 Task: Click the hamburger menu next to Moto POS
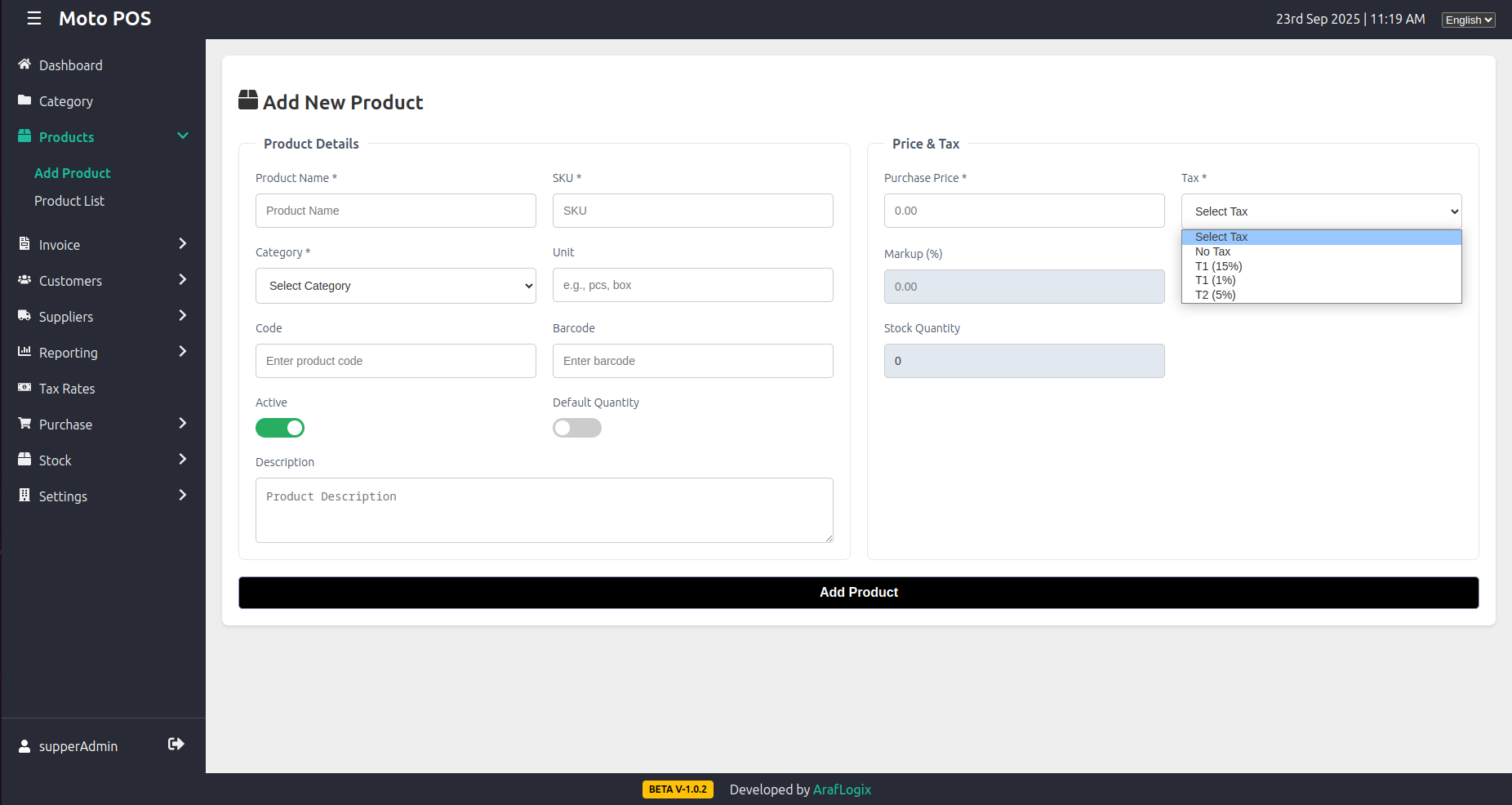33,18
